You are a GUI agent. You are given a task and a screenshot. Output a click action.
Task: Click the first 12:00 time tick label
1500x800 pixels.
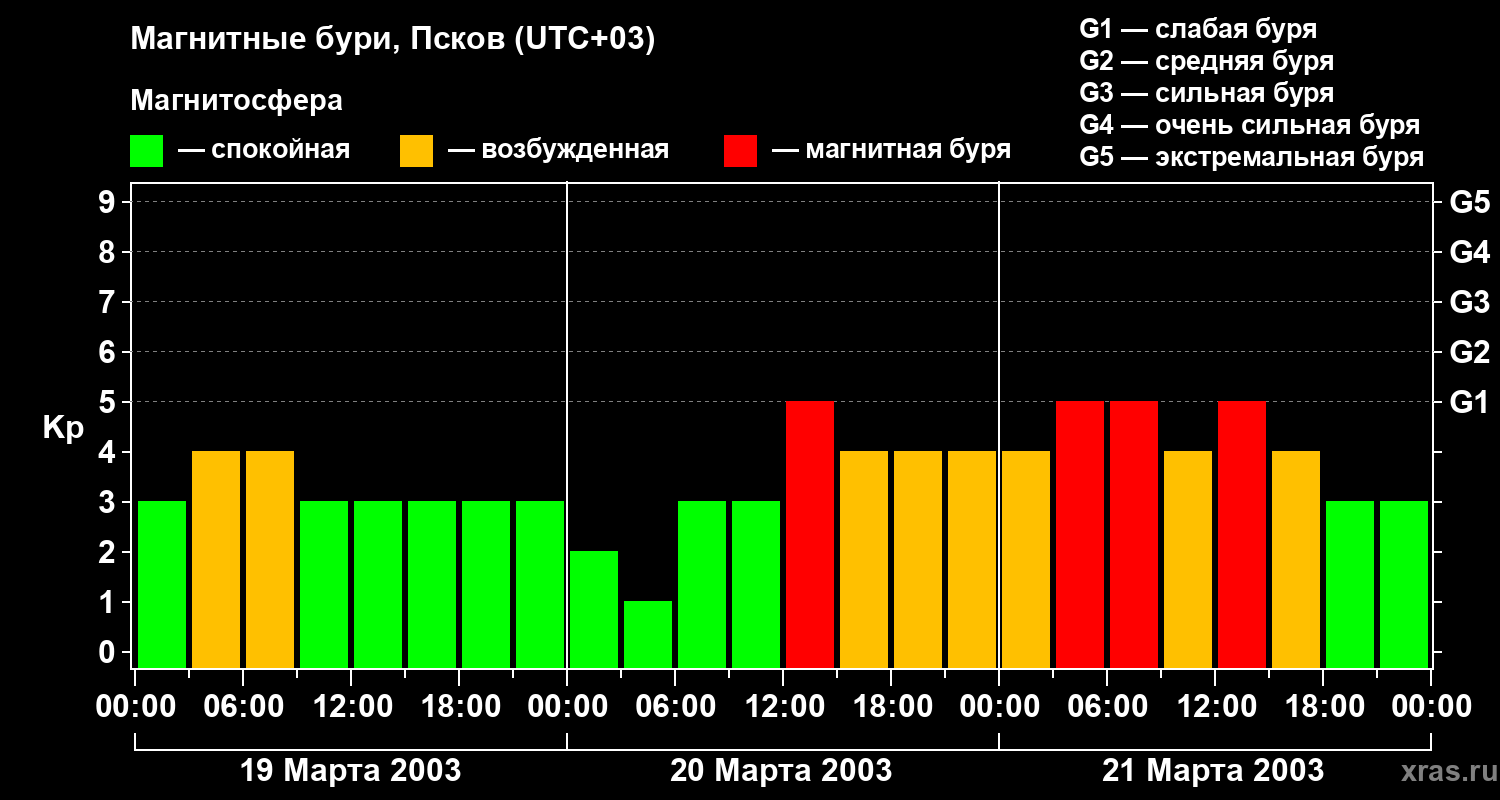[351, 707]
